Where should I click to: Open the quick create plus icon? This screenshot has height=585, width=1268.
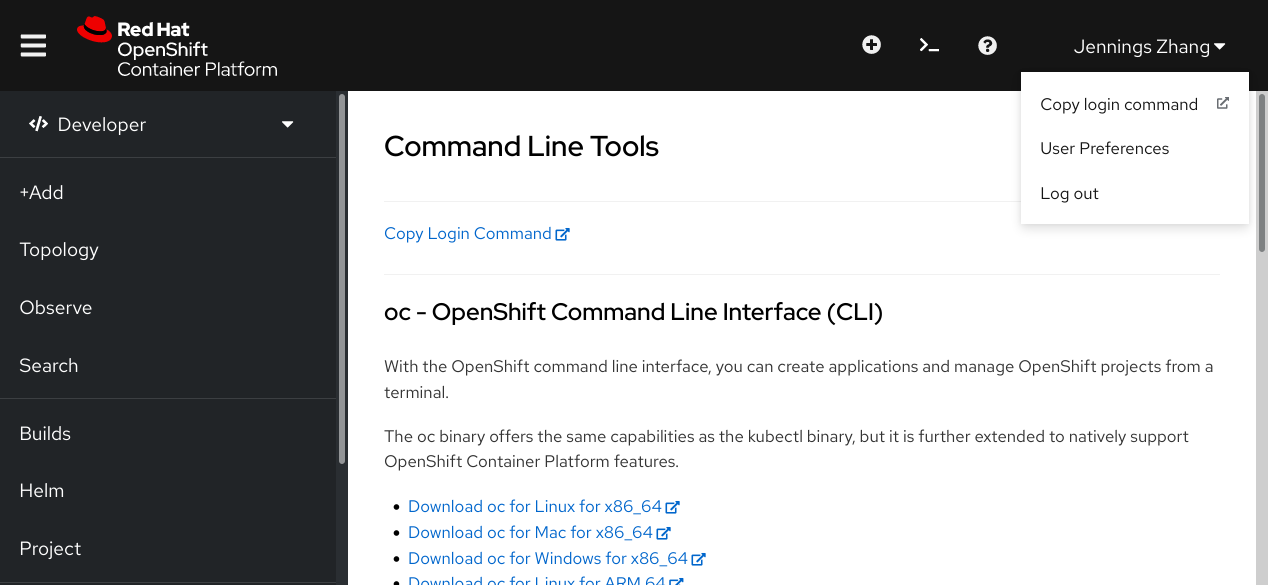click(x=872, y=45)
